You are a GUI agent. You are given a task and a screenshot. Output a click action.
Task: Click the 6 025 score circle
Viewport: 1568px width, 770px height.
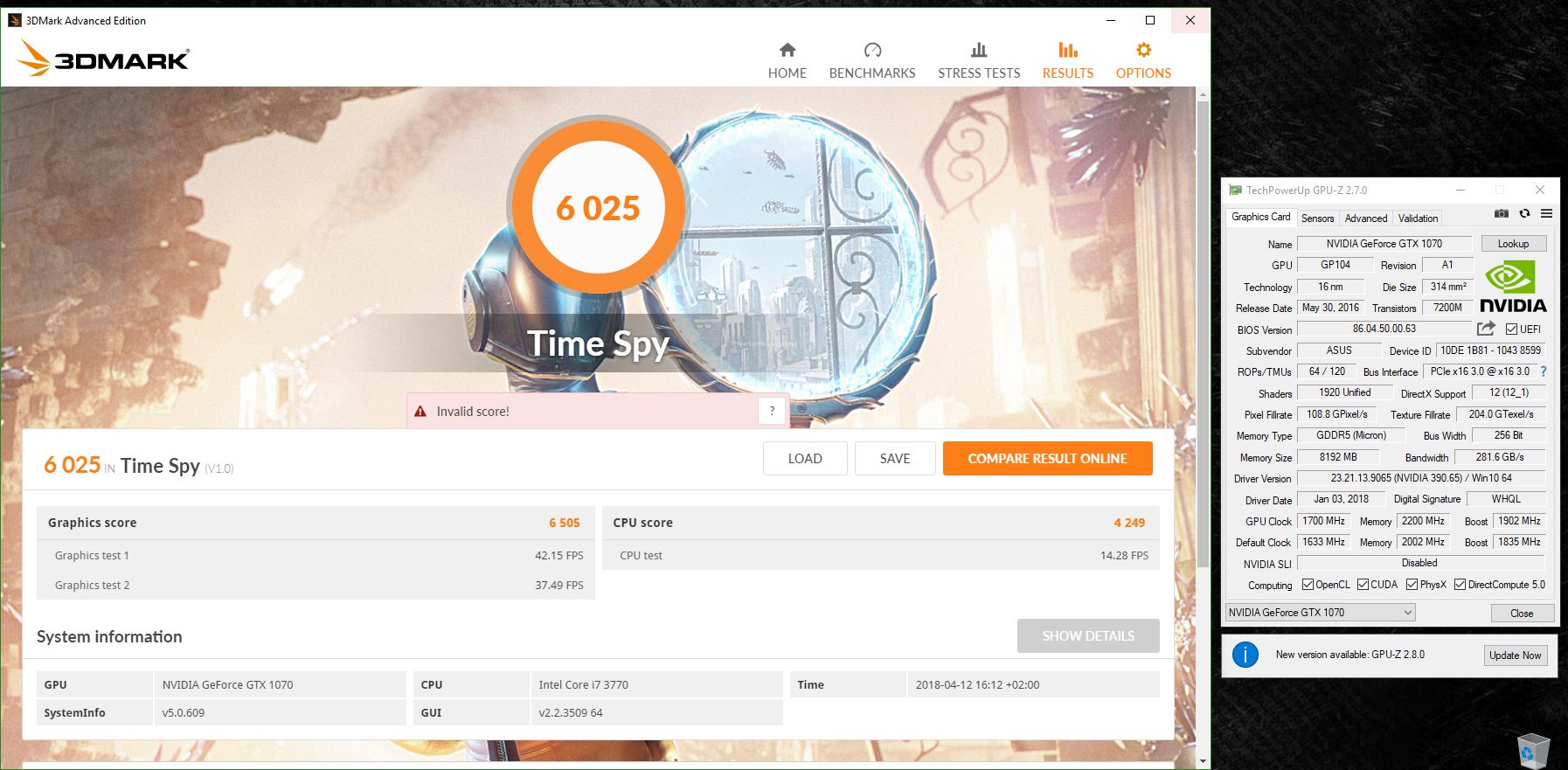[x=598, y=208]
